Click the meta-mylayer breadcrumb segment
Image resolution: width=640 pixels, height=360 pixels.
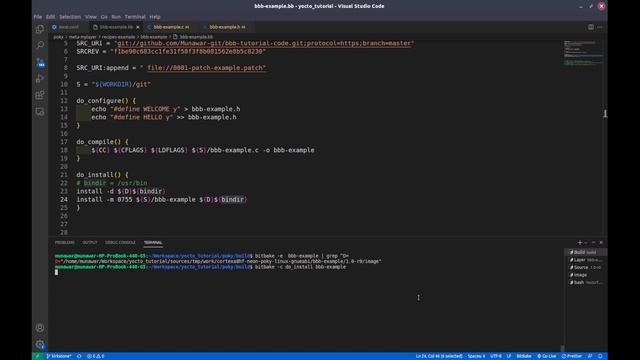click(x=82, y=37)
